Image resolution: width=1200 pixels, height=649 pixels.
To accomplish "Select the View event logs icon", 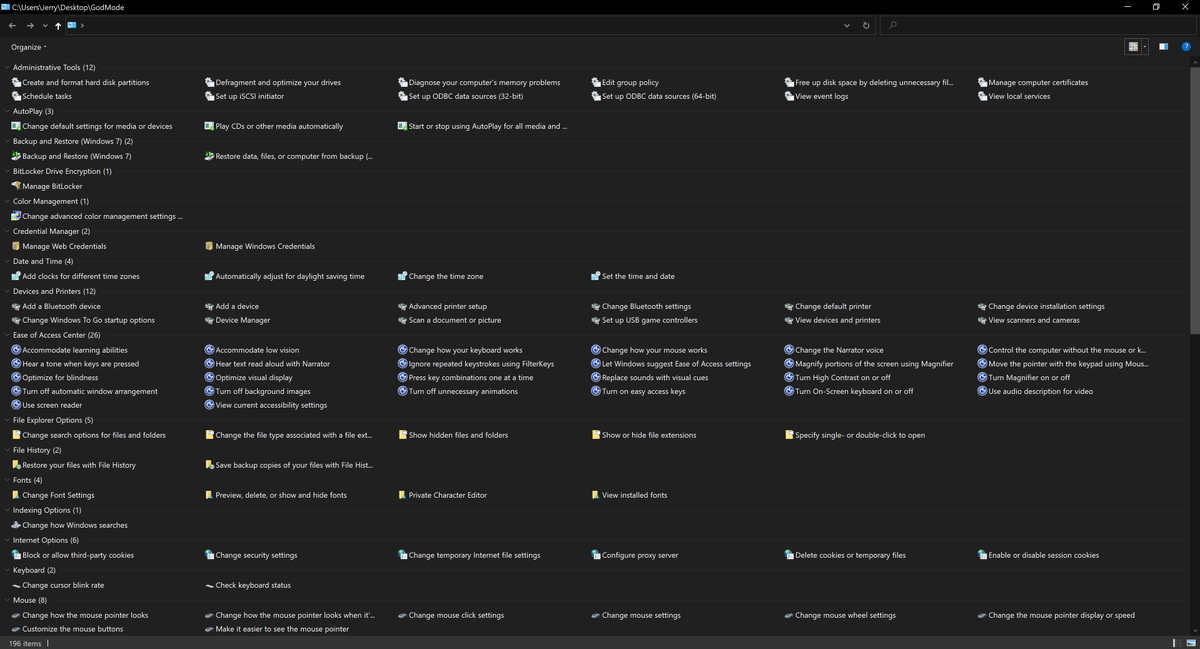I will [x=789, y=97].
